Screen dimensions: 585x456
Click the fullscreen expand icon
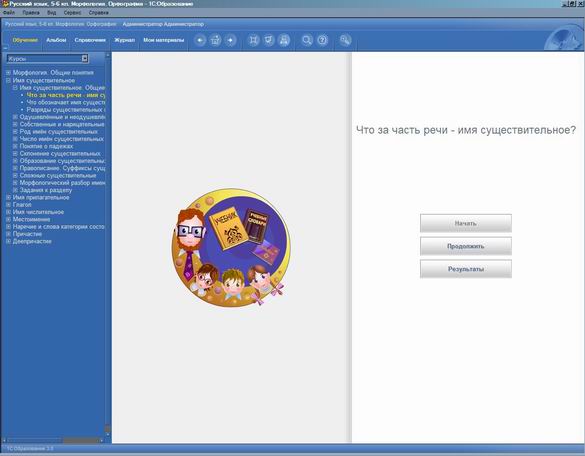[x=253, y=40]
